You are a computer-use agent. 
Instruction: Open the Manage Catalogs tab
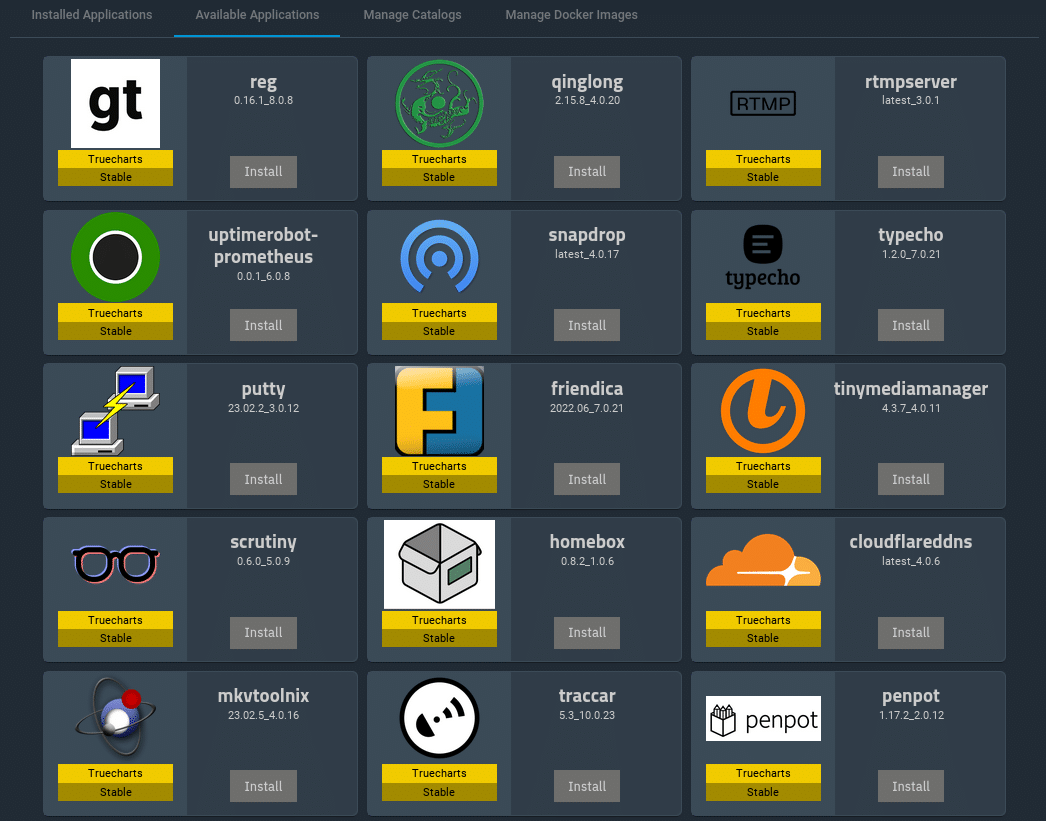pyautogui.click(x=412, y=15)
